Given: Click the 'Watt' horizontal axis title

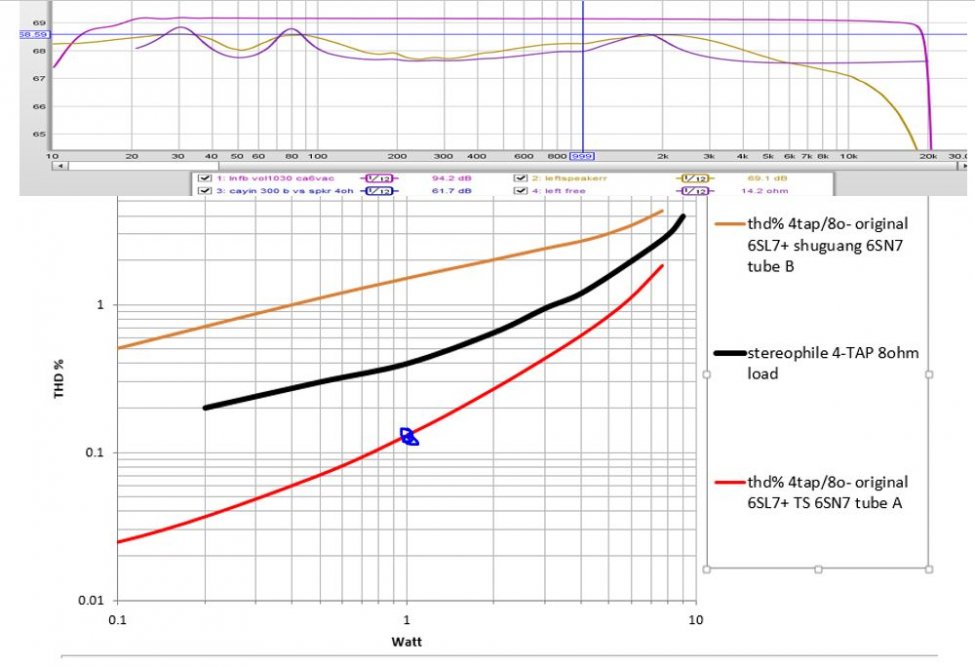Looking at the screenshot, I should coord(407,642).
